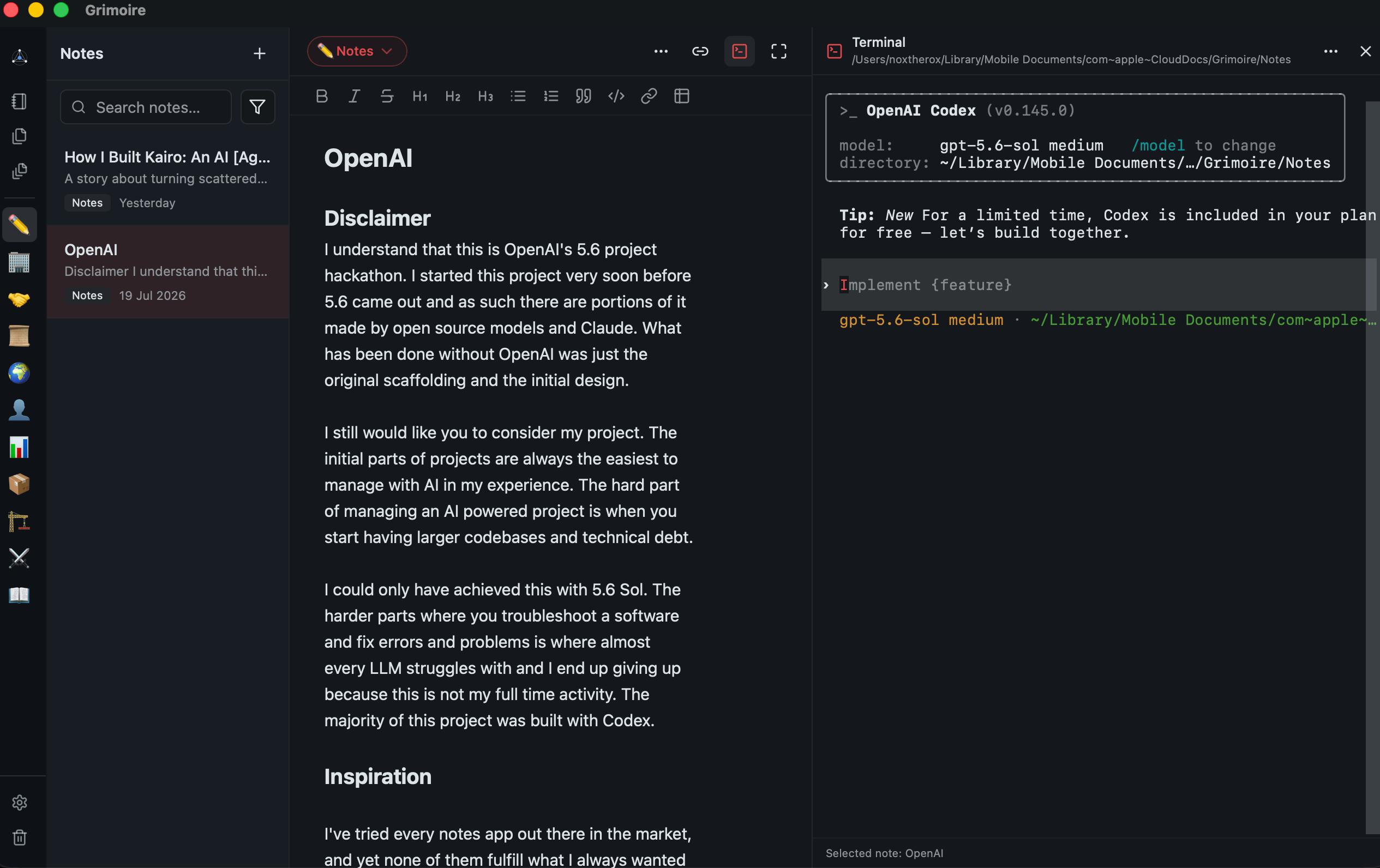1380x868 pixels.
Task: Open the bar chart sidebar icon
Action: coord(20,447)
